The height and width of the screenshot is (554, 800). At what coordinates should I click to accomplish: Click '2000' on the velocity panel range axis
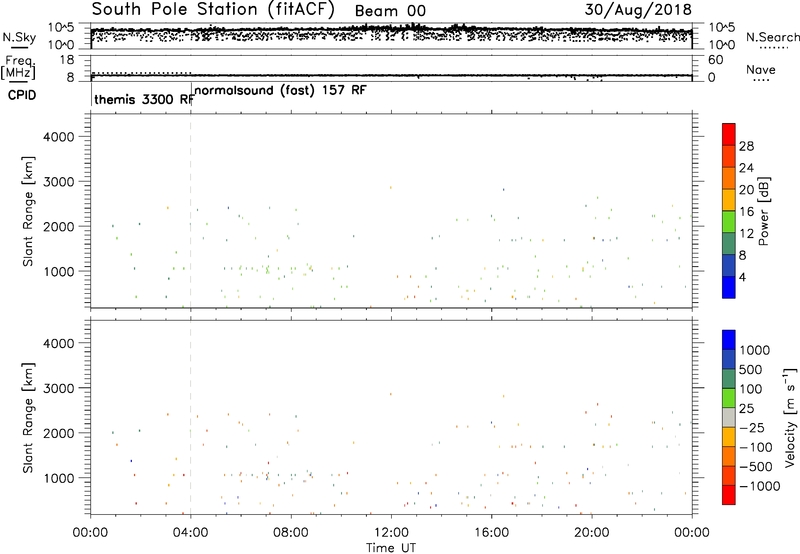(x=58, y=433)
